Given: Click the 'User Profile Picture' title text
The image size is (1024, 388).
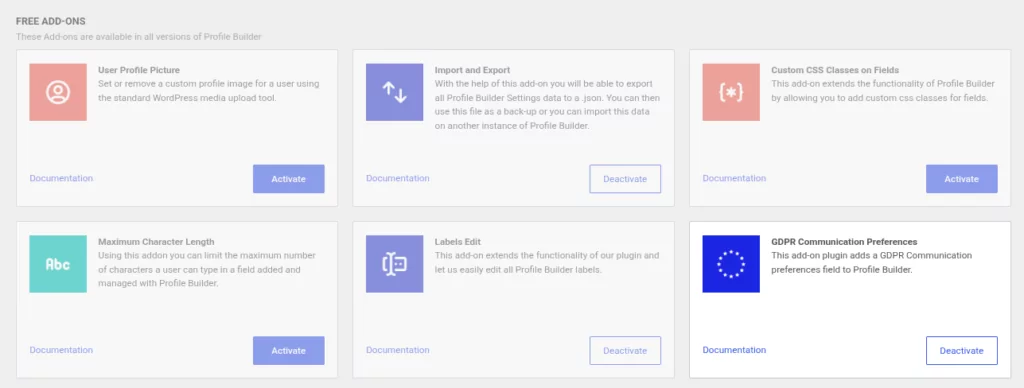Looking at the screenshot, I should coord(139,70).
